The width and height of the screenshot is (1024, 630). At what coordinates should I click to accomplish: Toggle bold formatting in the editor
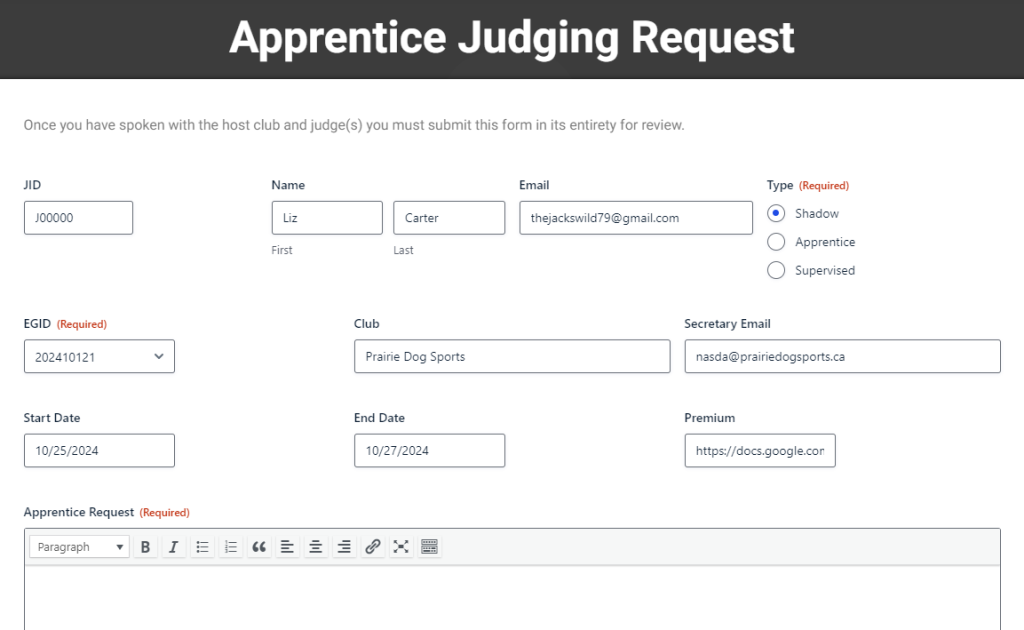coord(145,547)
